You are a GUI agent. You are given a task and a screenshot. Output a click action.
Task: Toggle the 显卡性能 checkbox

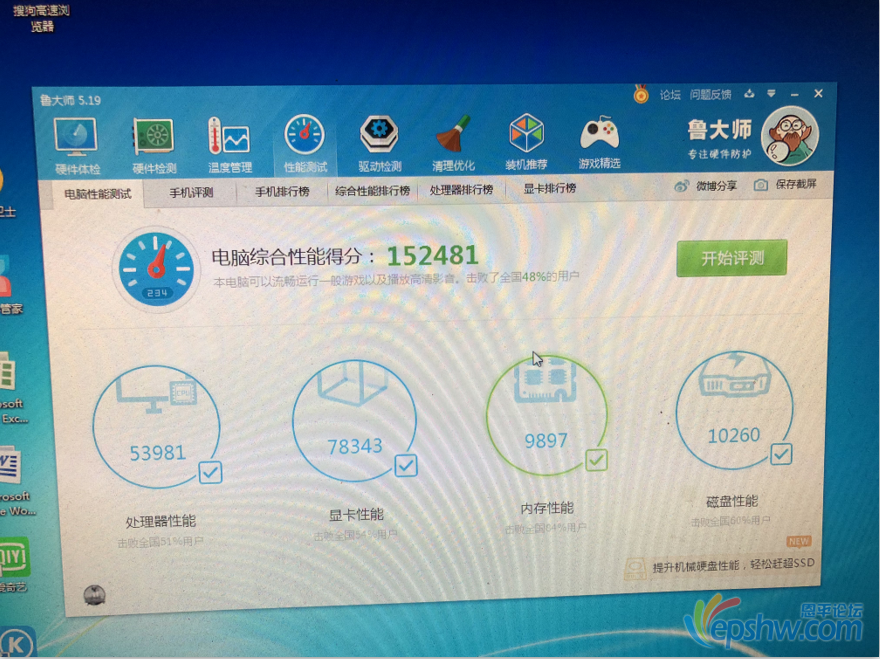(406, 465)
